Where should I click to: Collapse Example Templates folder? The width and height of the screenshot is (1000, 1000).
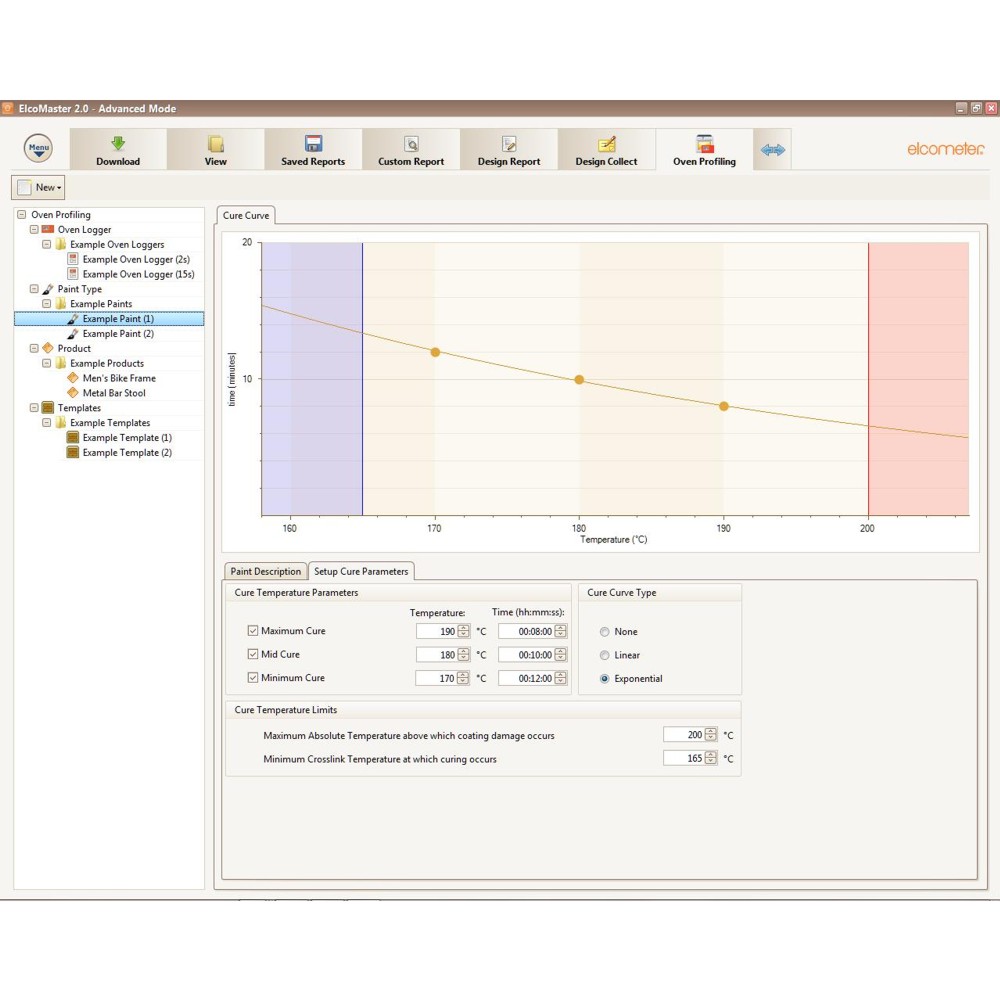[47, 422]
